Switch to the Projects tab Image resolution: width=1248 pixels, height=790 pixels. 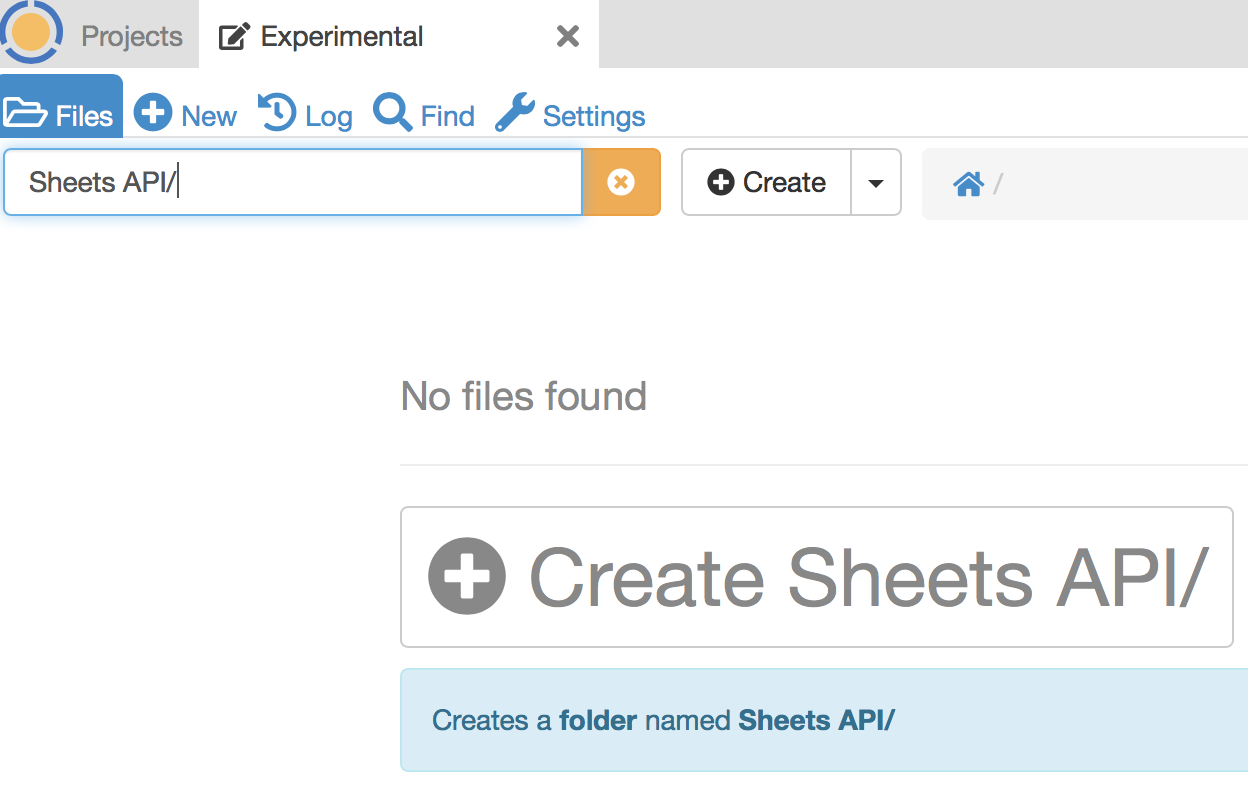132,37
